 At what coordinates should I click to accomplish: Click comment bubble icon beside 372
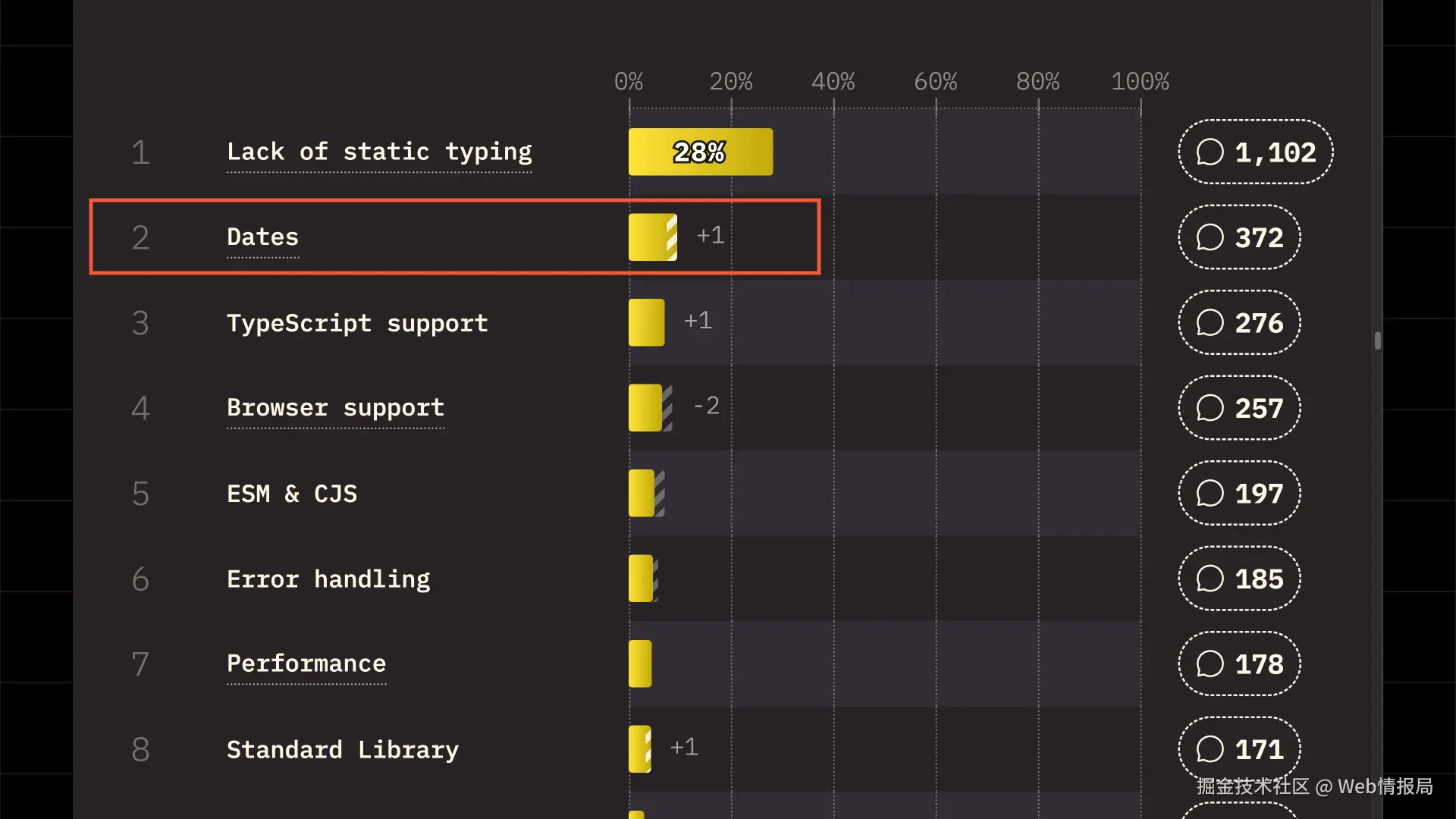[1210, 237]
